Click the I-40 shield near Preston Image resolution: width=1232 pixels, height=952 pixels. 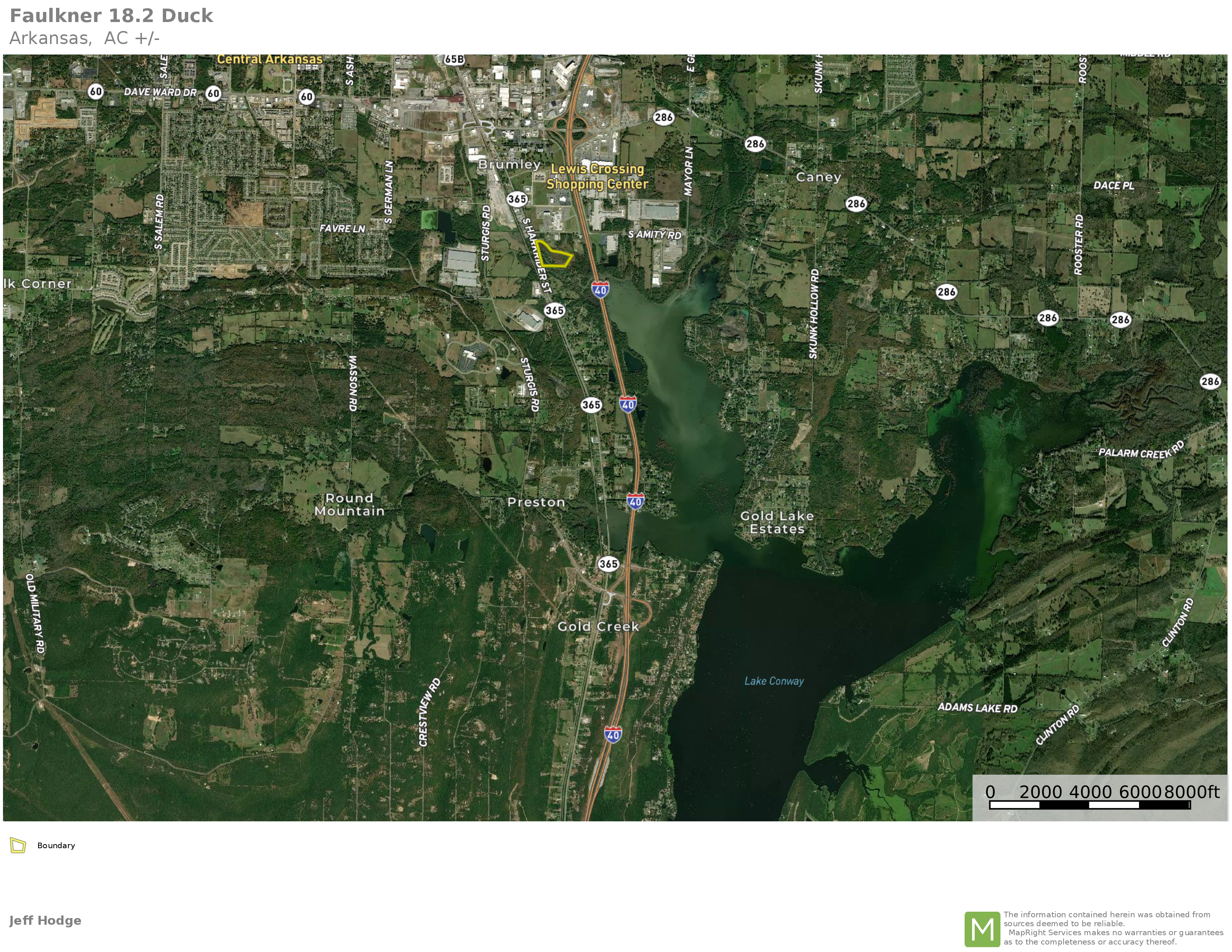(635, 501)
